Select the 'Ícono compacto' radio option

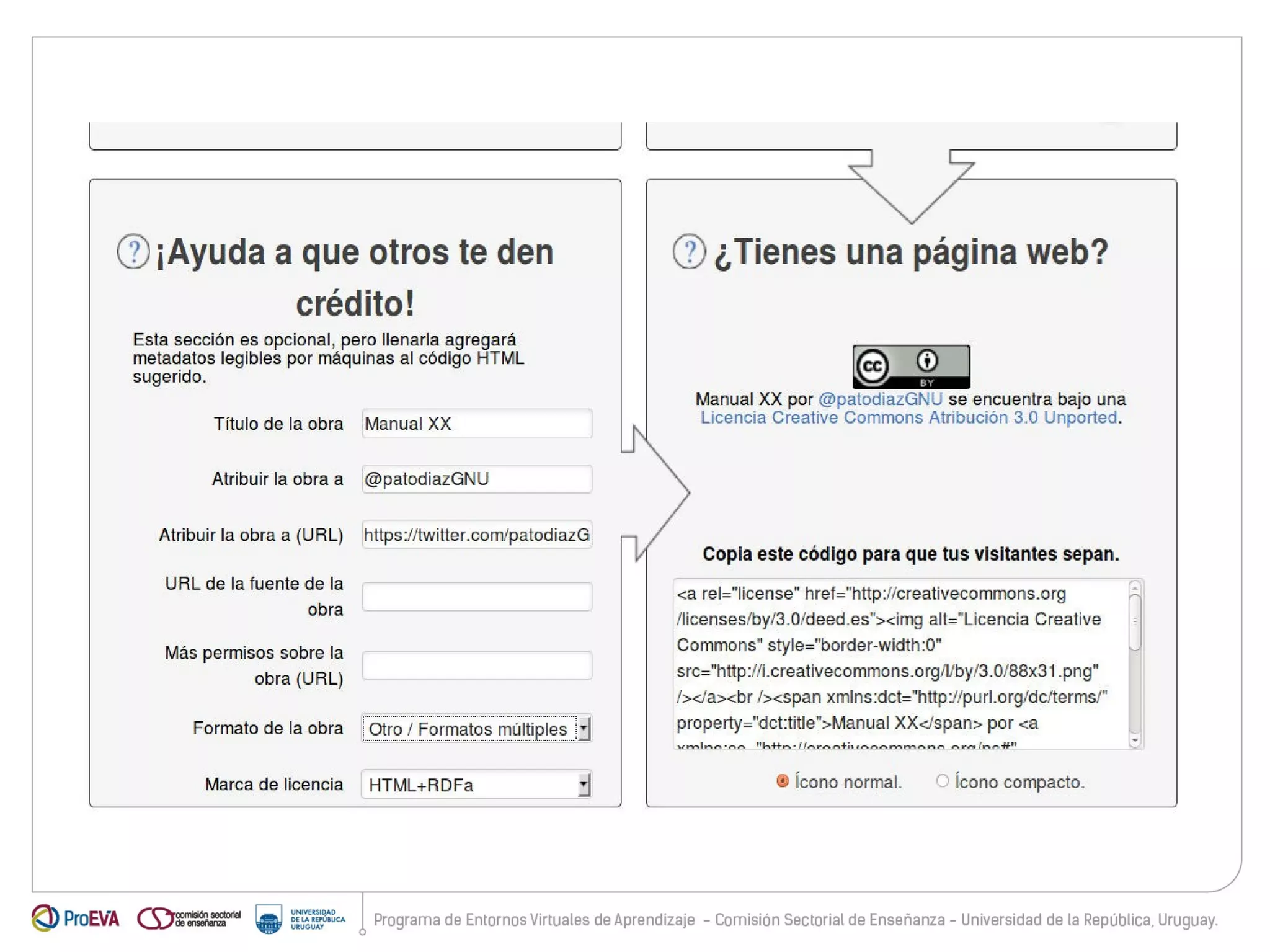942,781
